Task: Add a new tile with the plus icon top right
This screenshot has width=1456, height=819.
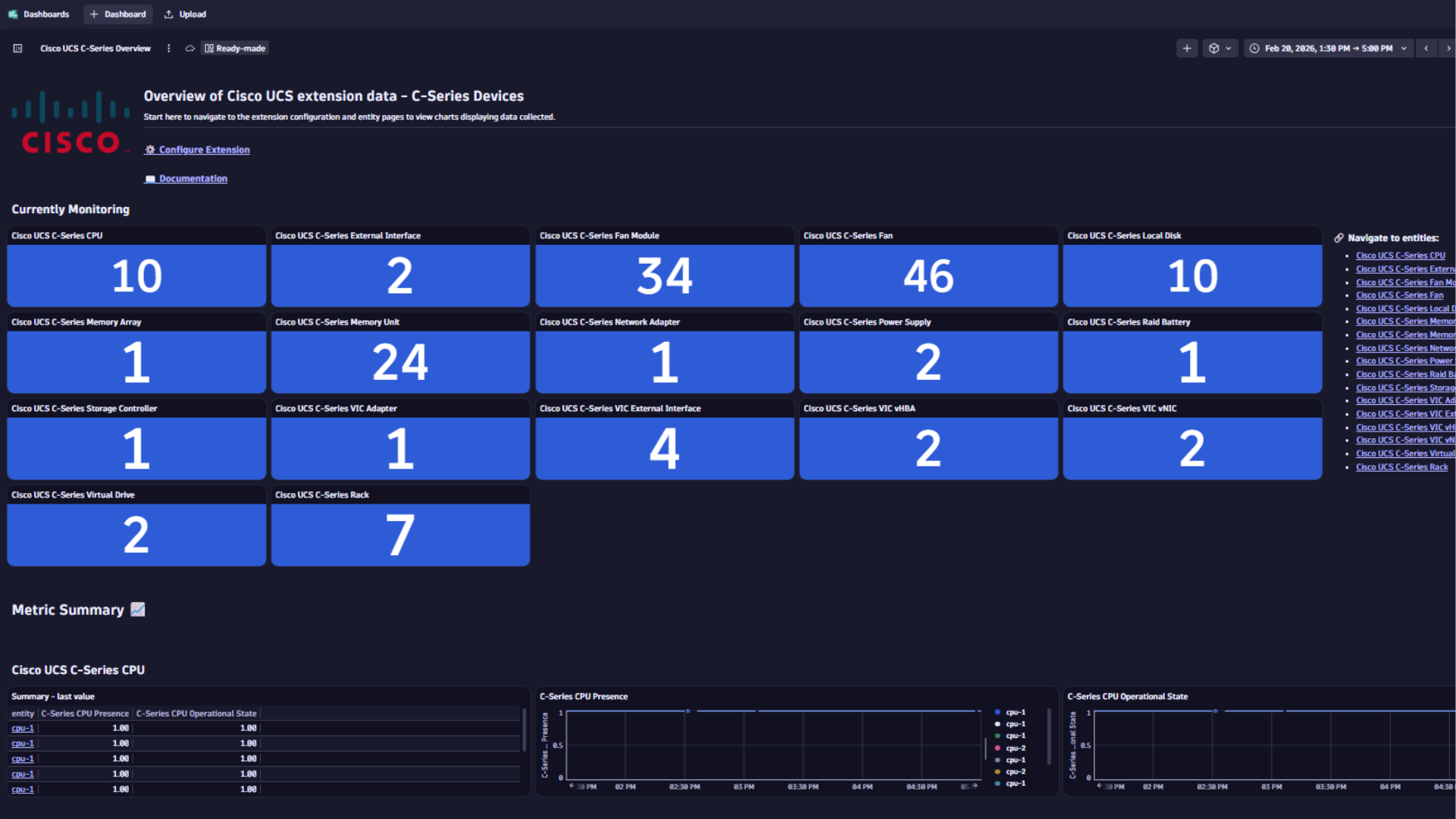Action: pyautogui.click(x=1187, y=48)
